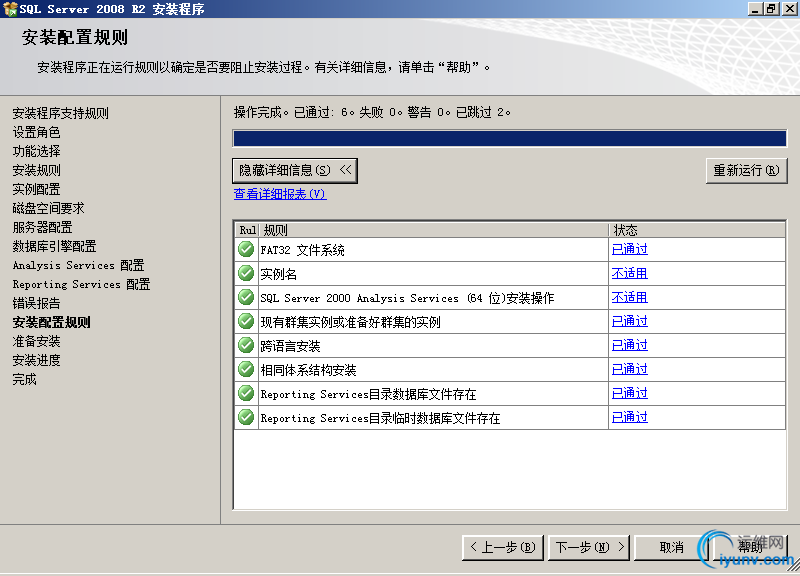Proceed with 下一步 button
This screenshot has height=576, width=800.
[x=589, y=547]
